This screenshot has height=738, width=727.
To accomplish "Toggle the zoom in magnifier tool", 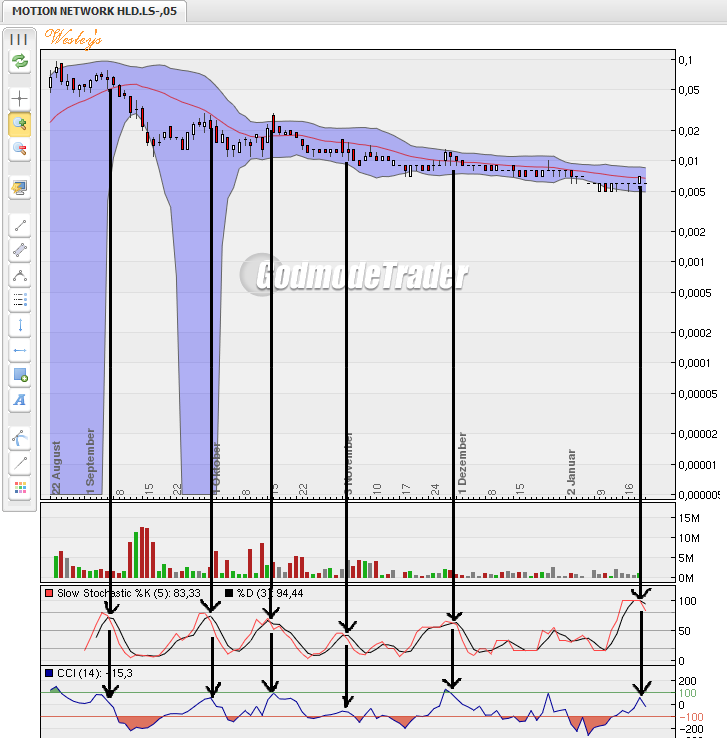I will click(19, 124).
